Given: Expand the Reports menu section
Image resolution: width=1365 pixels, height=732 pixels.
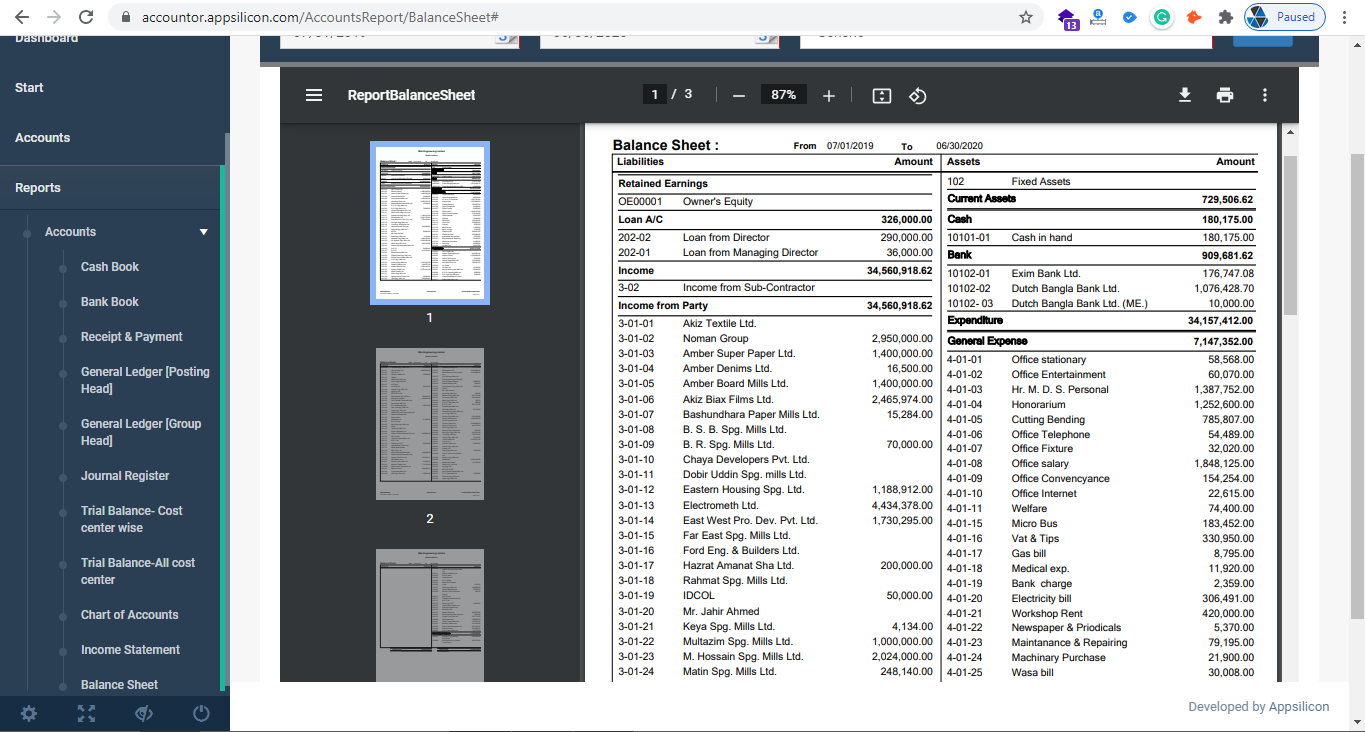Looking at the screenshot, I should tap(38, 188).
